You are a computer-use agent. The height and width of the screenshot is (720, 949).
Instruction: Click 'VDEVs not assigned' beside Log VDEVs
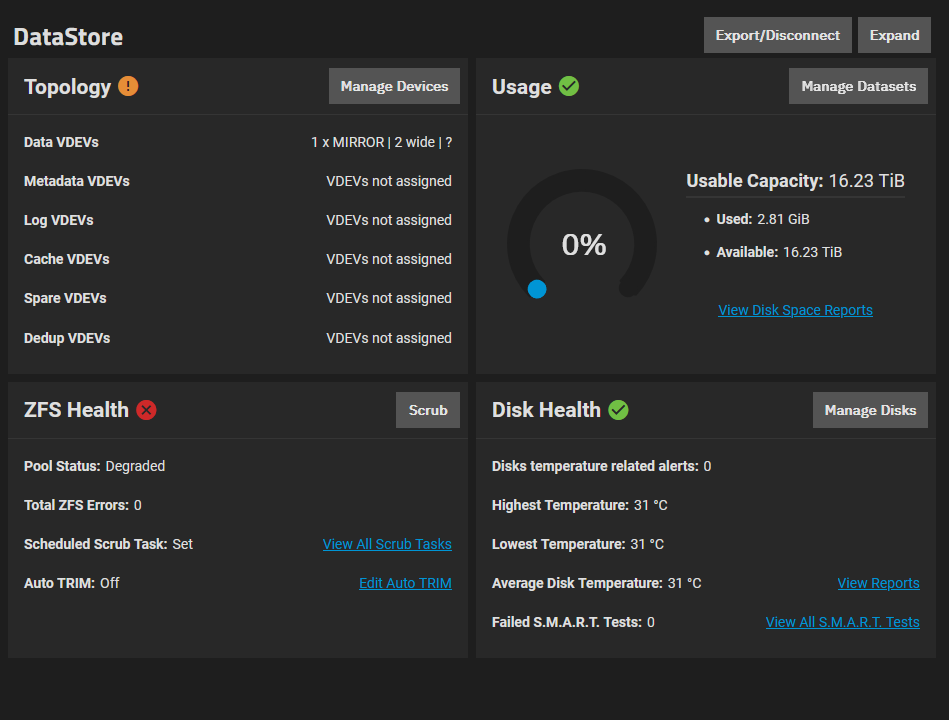coord(389,220)
